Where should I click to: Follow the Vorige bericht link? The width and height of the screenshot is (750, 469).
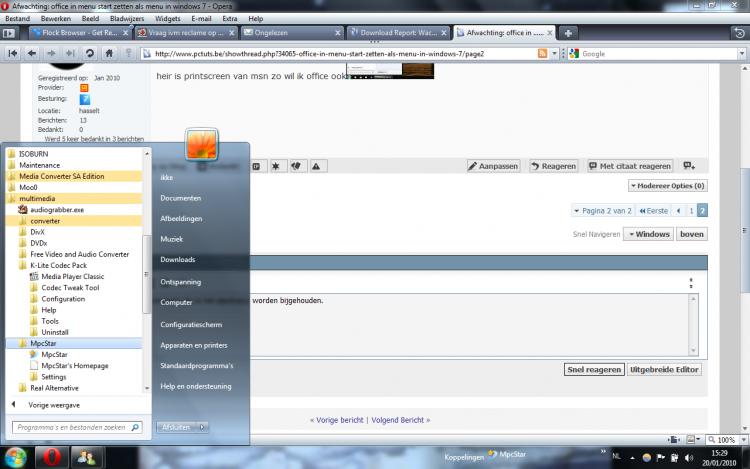[x=340, y=420]
